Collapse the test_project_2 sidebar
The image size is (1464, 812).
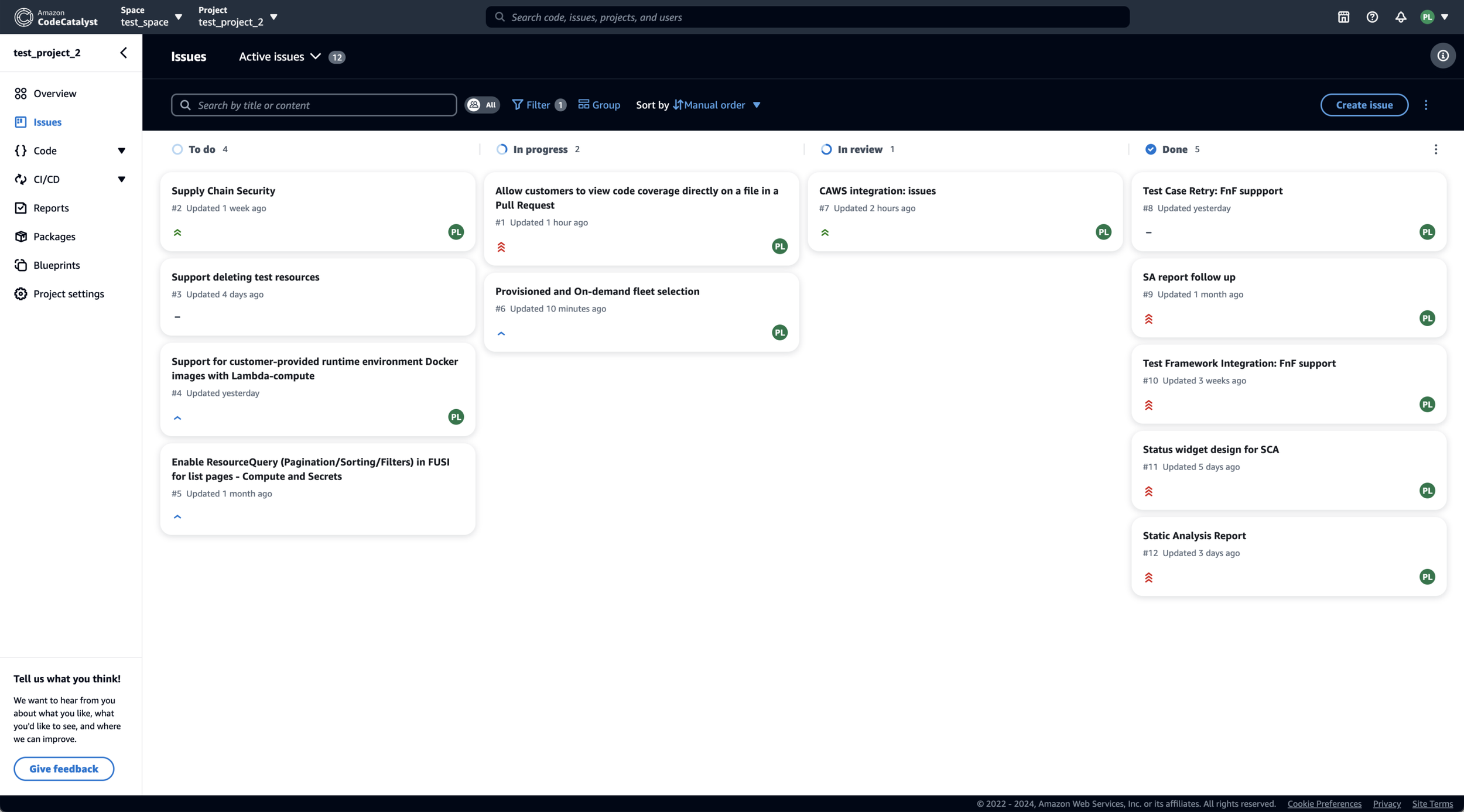pyautogui.click(x=124, y=53)
